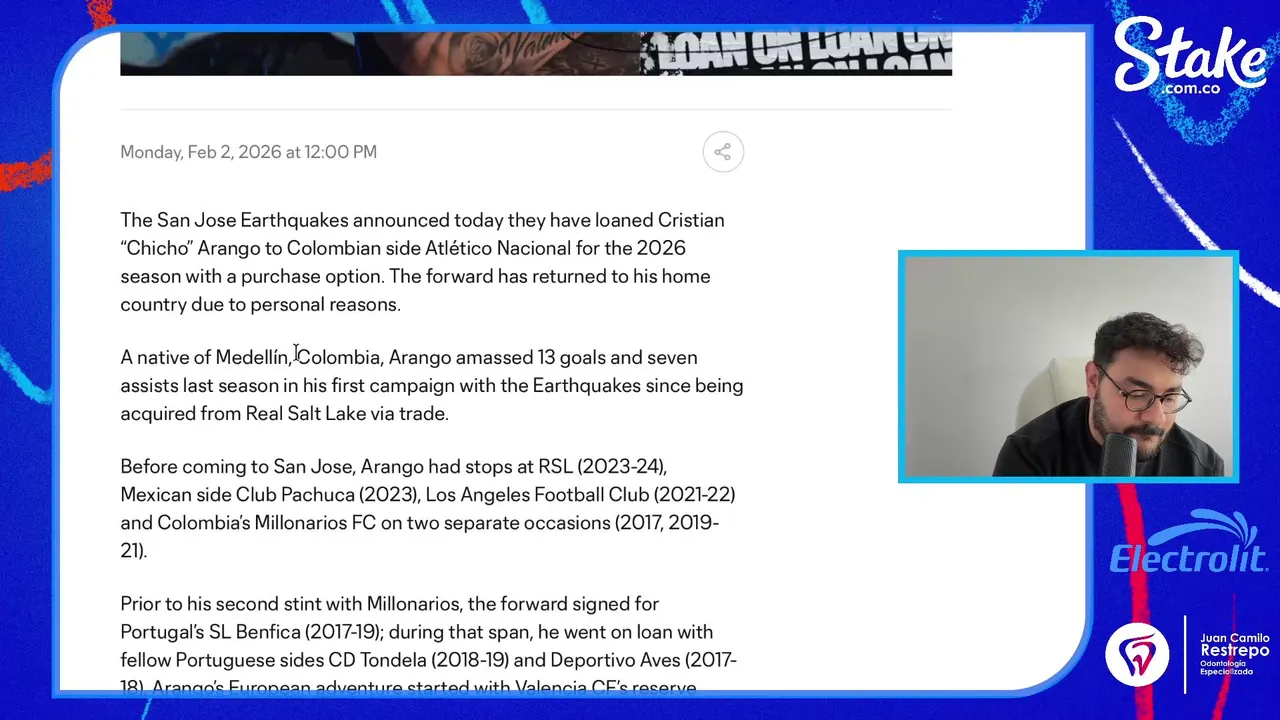Click the date 'Monday, Feb 2, 2026 at 12:00 PM'
Viewport: 1280px width, 720px height.
tap(248, 152)
